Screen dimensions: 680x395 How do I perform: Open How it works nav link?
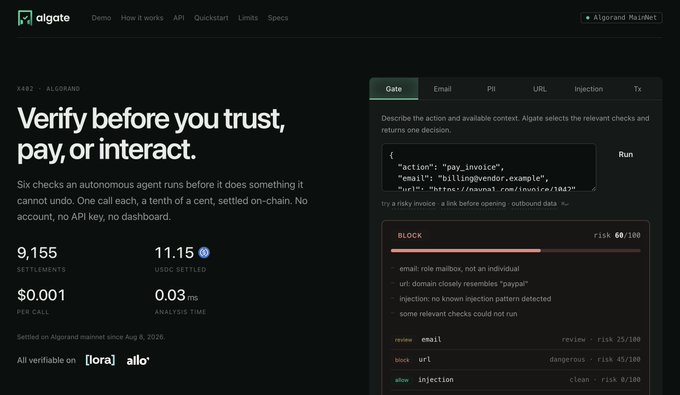pos(142,18)
